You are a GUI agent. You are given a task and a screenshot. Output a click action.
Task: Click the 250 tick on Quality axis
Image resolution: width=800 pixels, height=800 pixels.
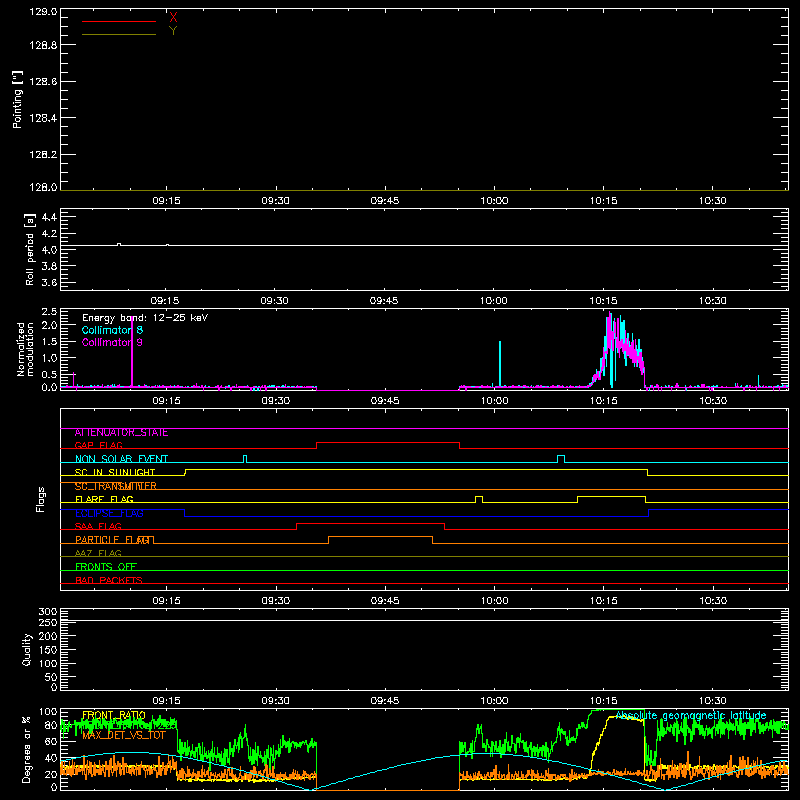click(48, 623)
